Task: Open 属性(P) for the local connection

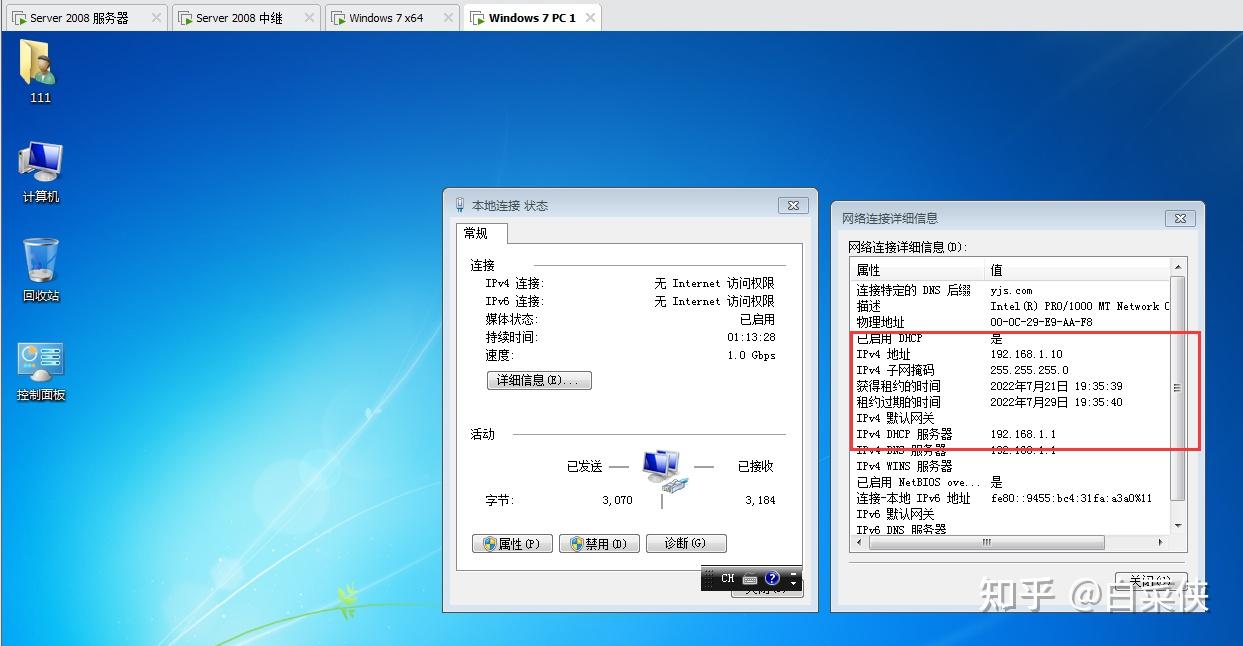Action: [x=512, y=543]
